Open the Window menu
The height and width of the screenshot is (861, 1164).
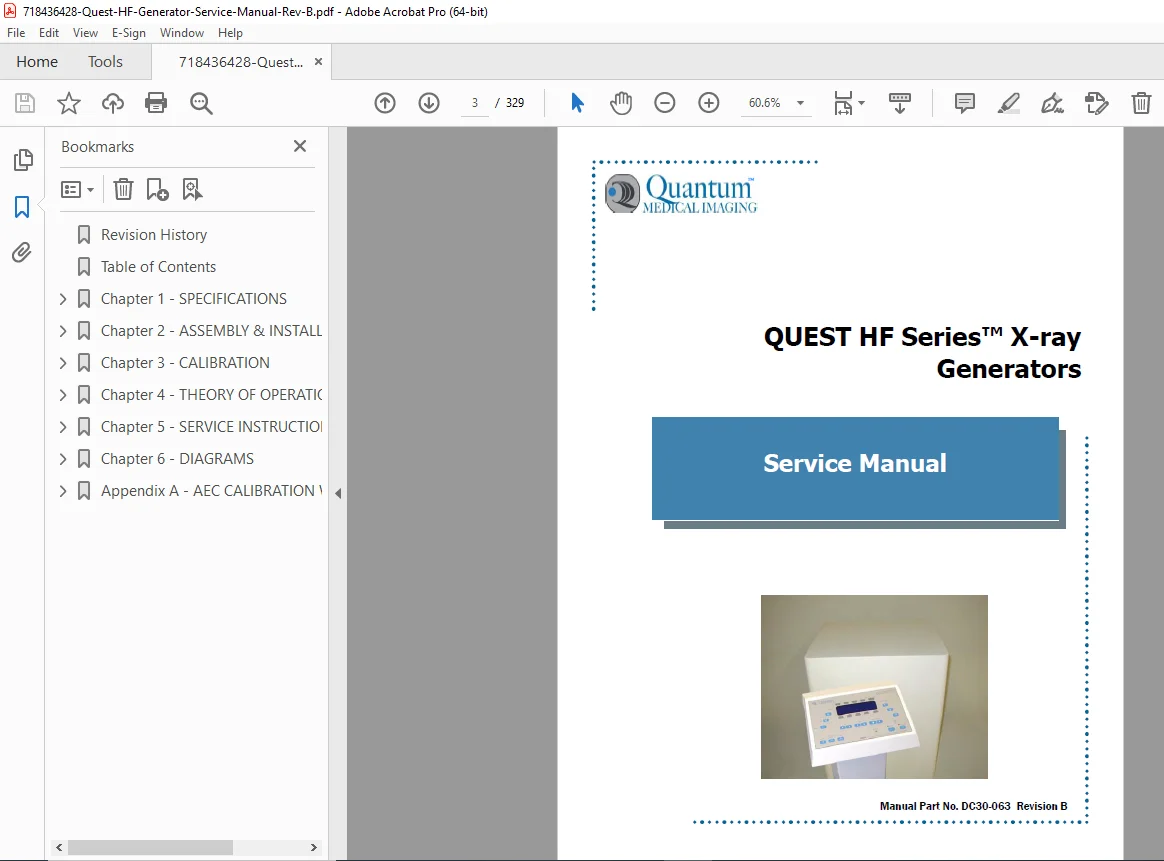[182, 33]
